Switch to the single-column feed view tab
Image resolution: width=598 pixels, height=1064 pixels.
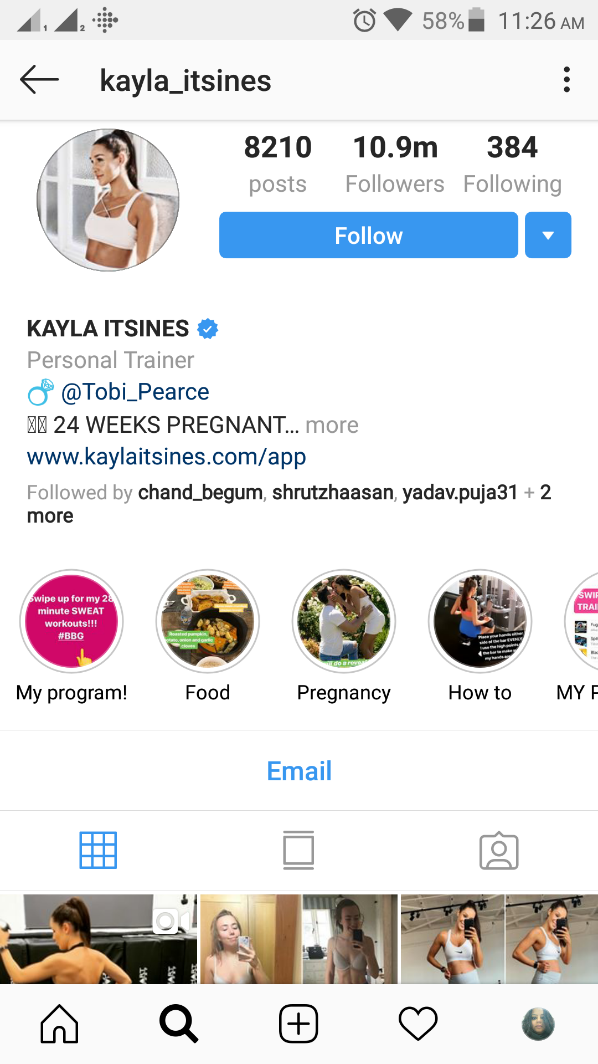pyautogui.click(x=299, y=850)
